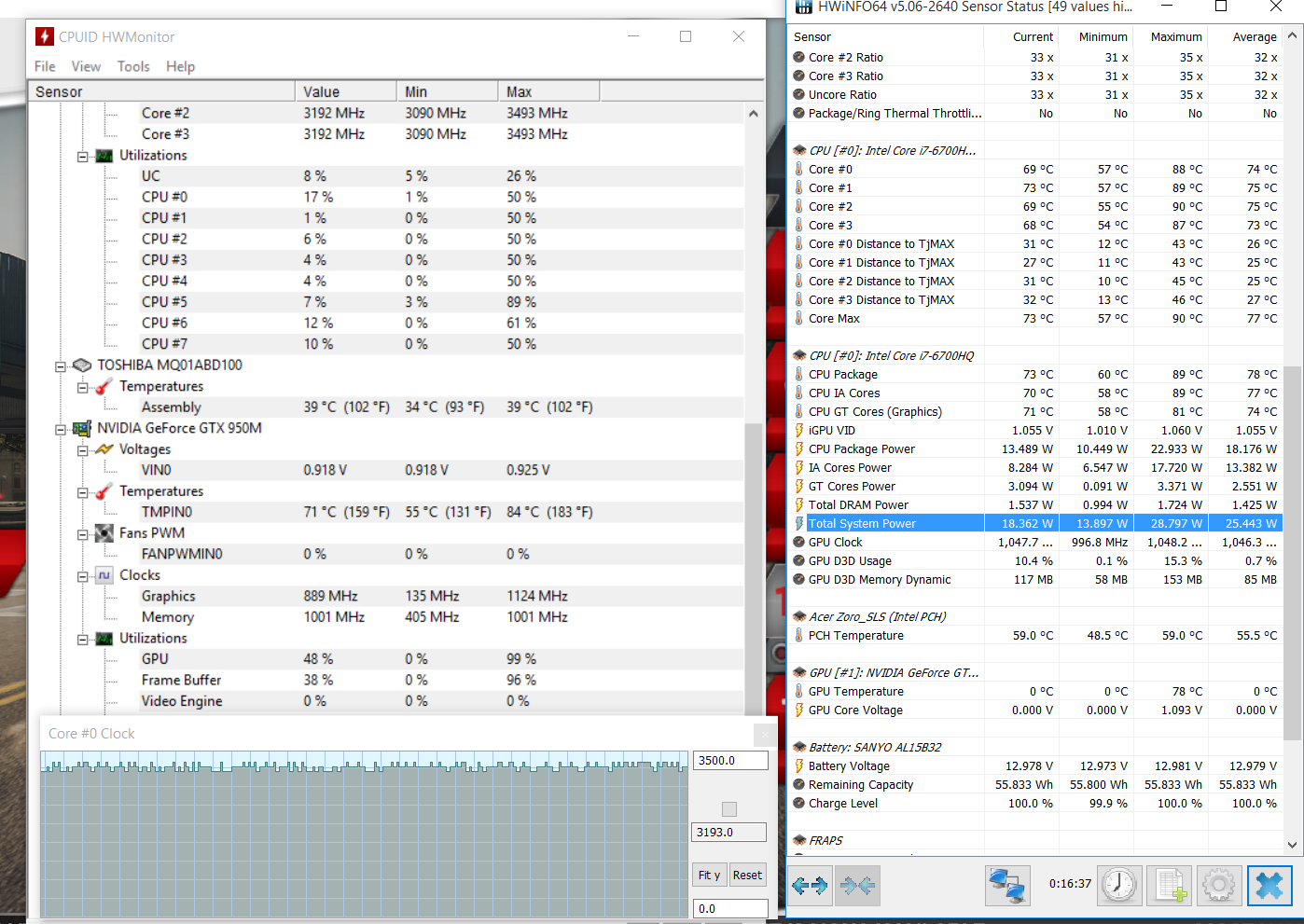Screen dimensions: 1304x924
Task: Click the gauge icon beside Core #2 Ratio
Action: pyautogui.click(x=799, y=57)
